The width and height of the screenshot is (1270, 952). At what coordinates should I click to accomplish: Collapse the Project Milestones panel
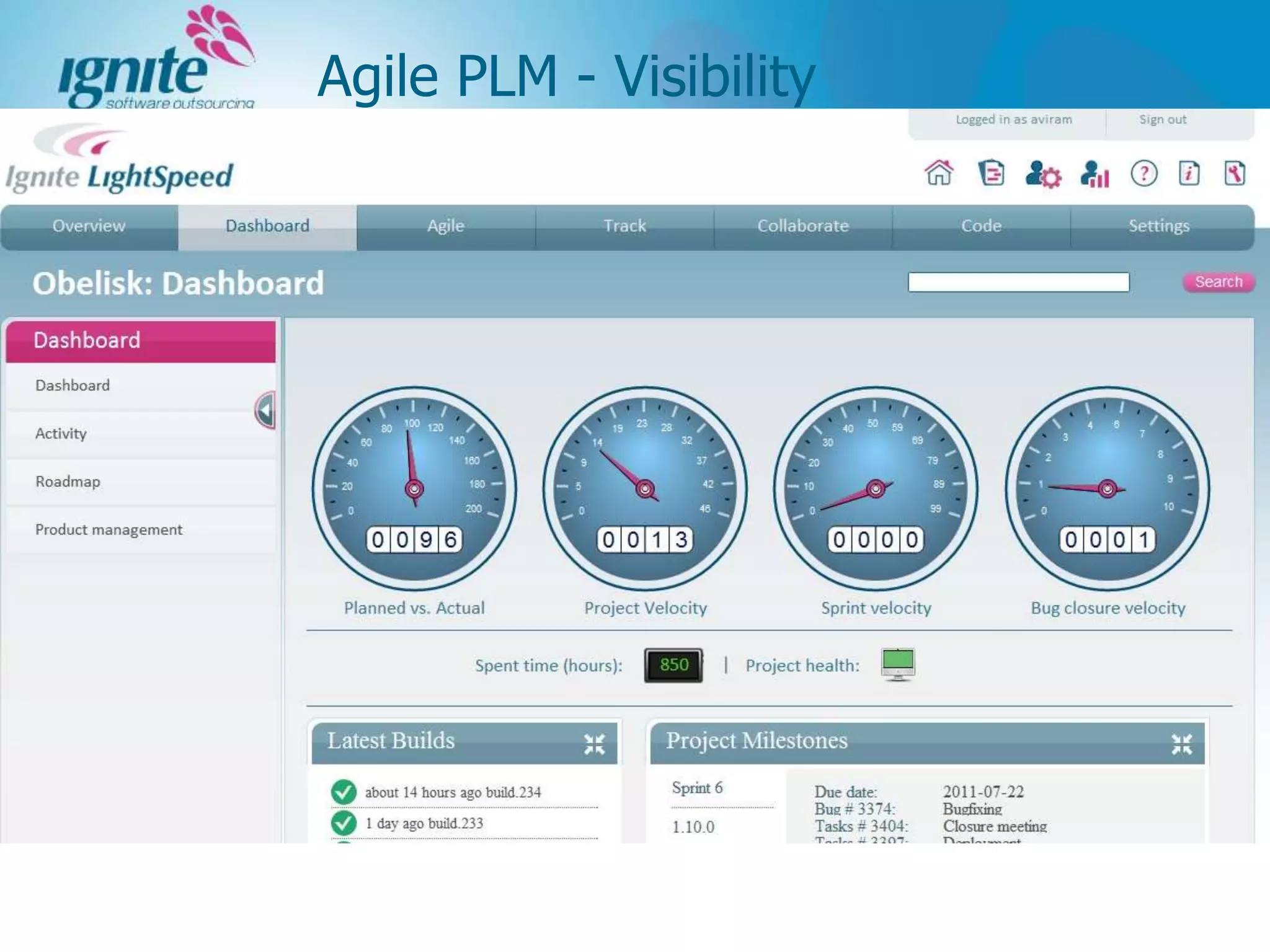click(x=1181, y=744)
